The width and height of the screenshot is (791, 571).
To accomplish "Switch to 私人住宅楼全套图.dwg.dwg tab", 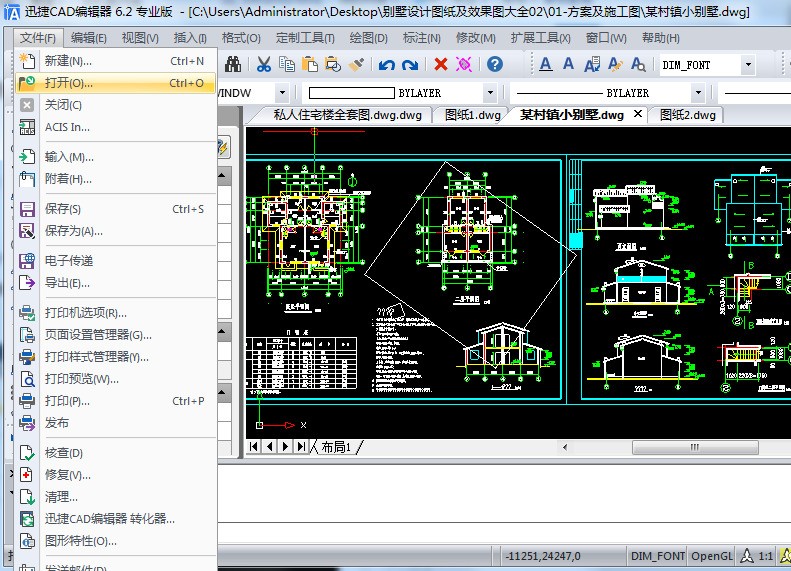I will 348,115.
